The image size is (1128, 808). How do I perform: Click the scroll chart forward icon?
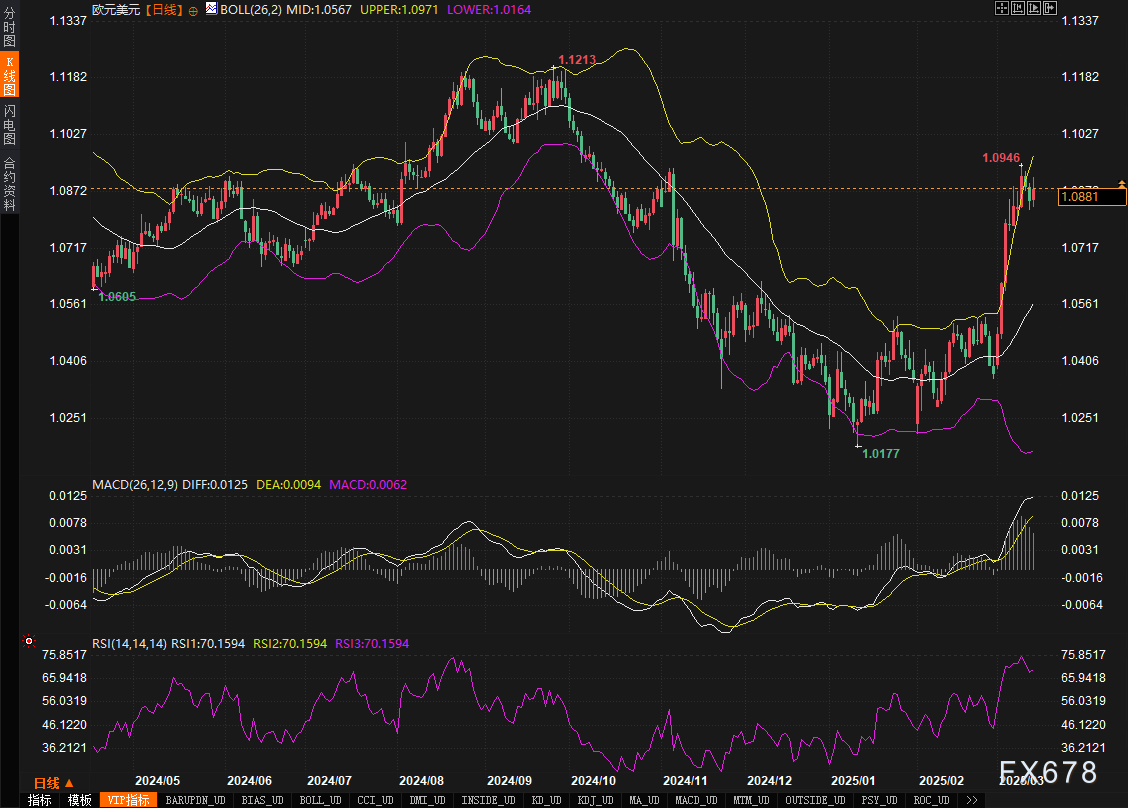1034,8
